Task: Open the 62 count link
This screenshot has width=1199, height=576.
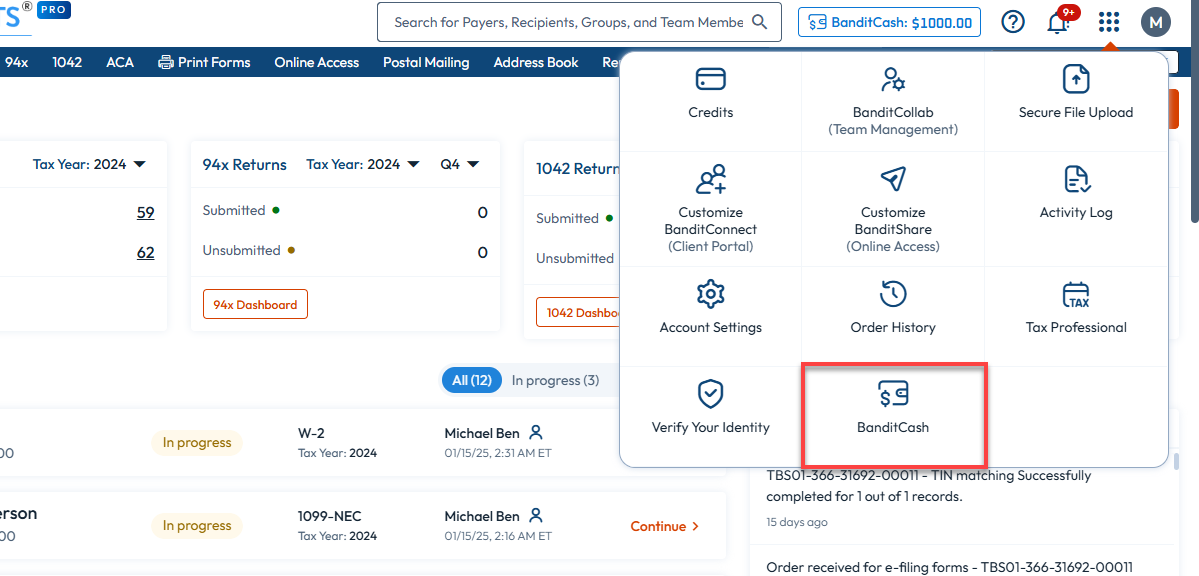Action: [x=145, y=252]
